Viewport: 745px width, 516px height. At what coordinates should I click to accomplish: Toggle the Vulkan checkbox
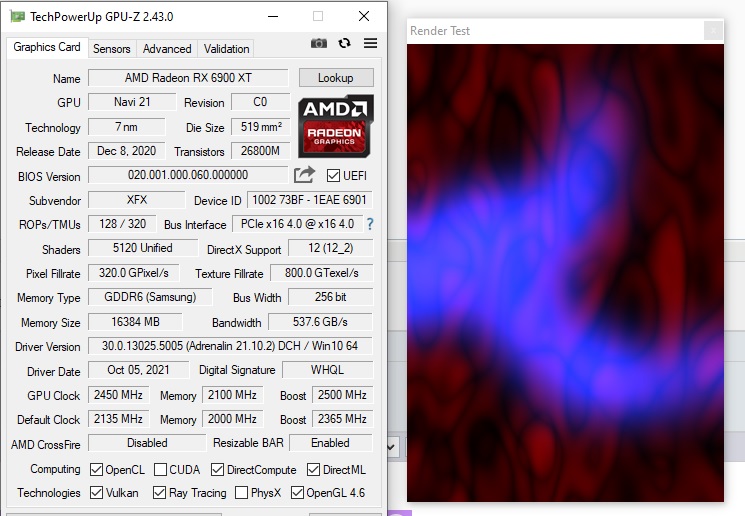[x=96, y=492]
